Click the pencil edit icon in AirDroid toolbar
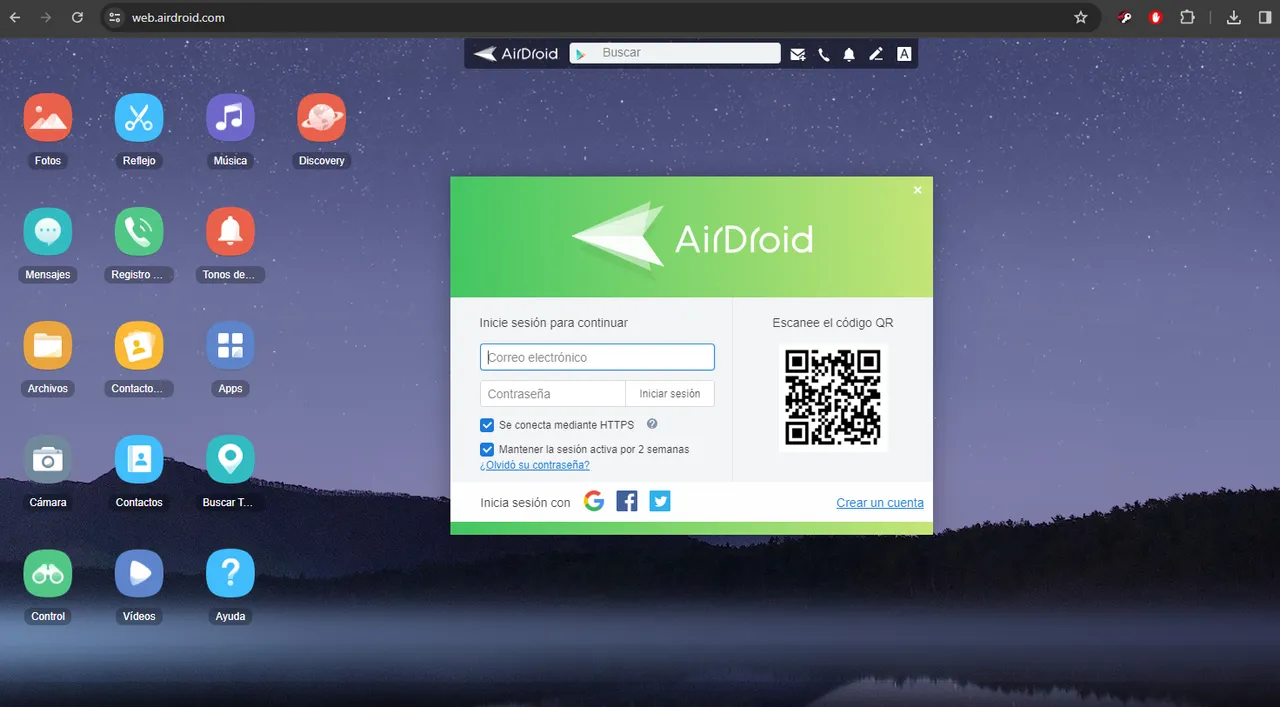The width and height of the screenshot is (1280, 707). (x=876, y=54)
